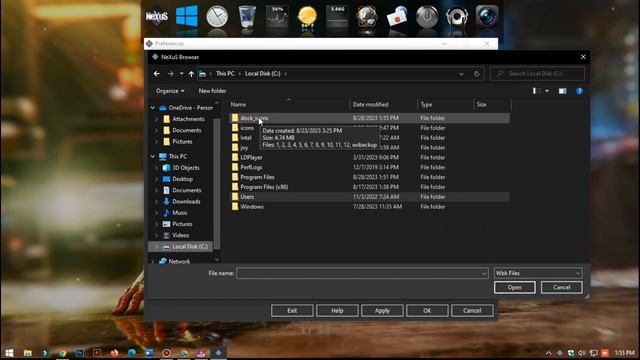
Task: Open the Wbk Files type dropdown
Action: coord(538,273)
